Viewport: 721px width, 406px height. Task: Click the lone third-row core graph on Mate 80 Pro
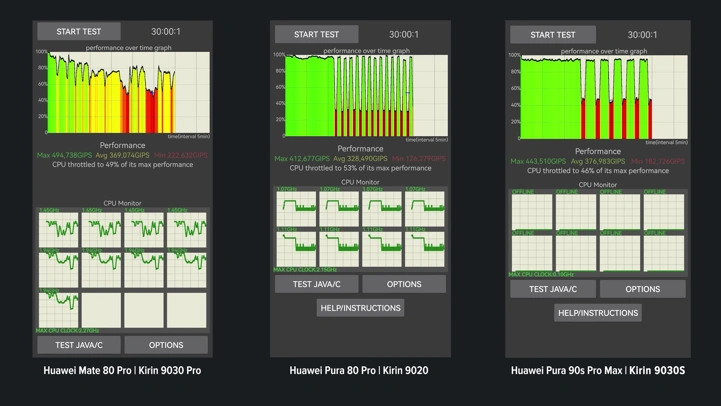coord(58,310)
